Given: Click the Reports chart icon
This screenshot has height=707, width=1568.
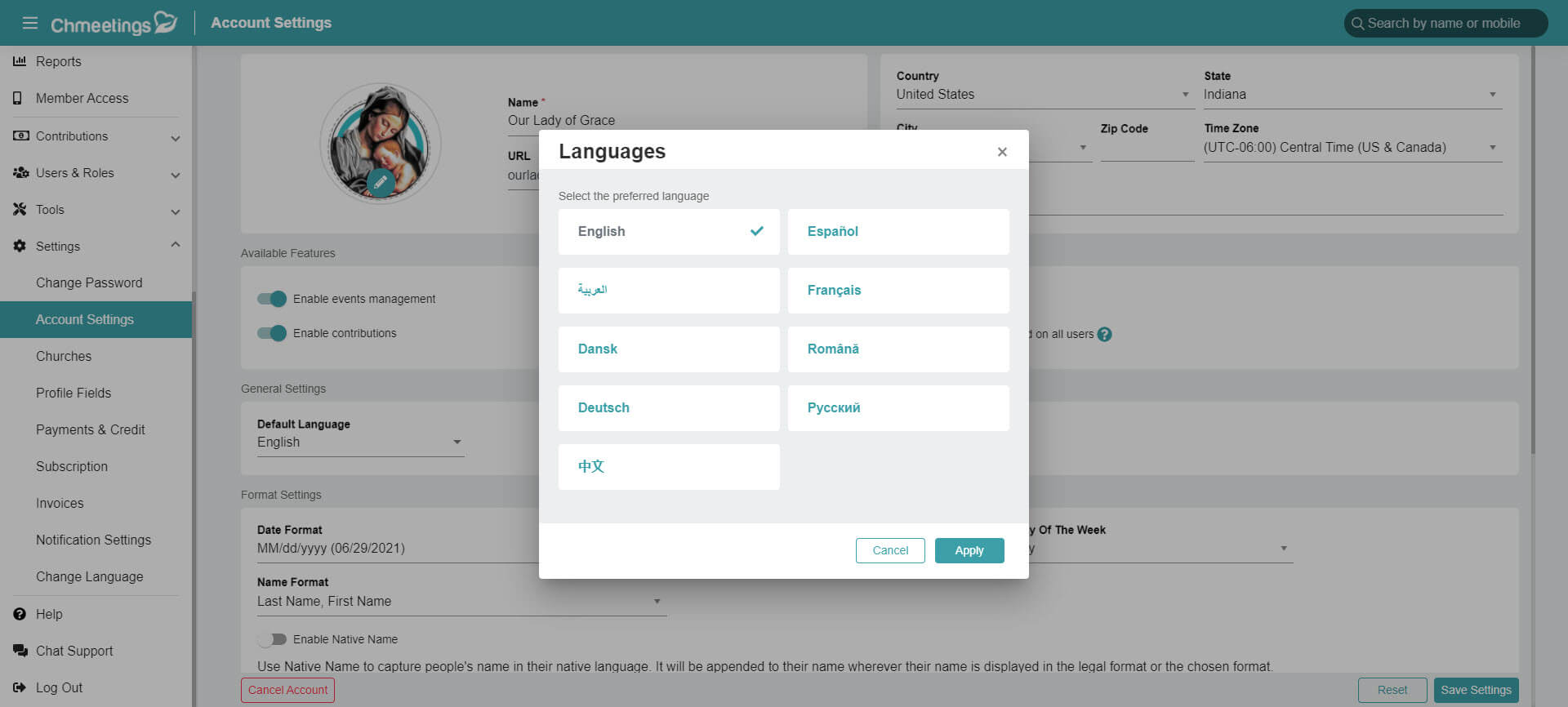Looking at the screenshot, I should [20, 60].
